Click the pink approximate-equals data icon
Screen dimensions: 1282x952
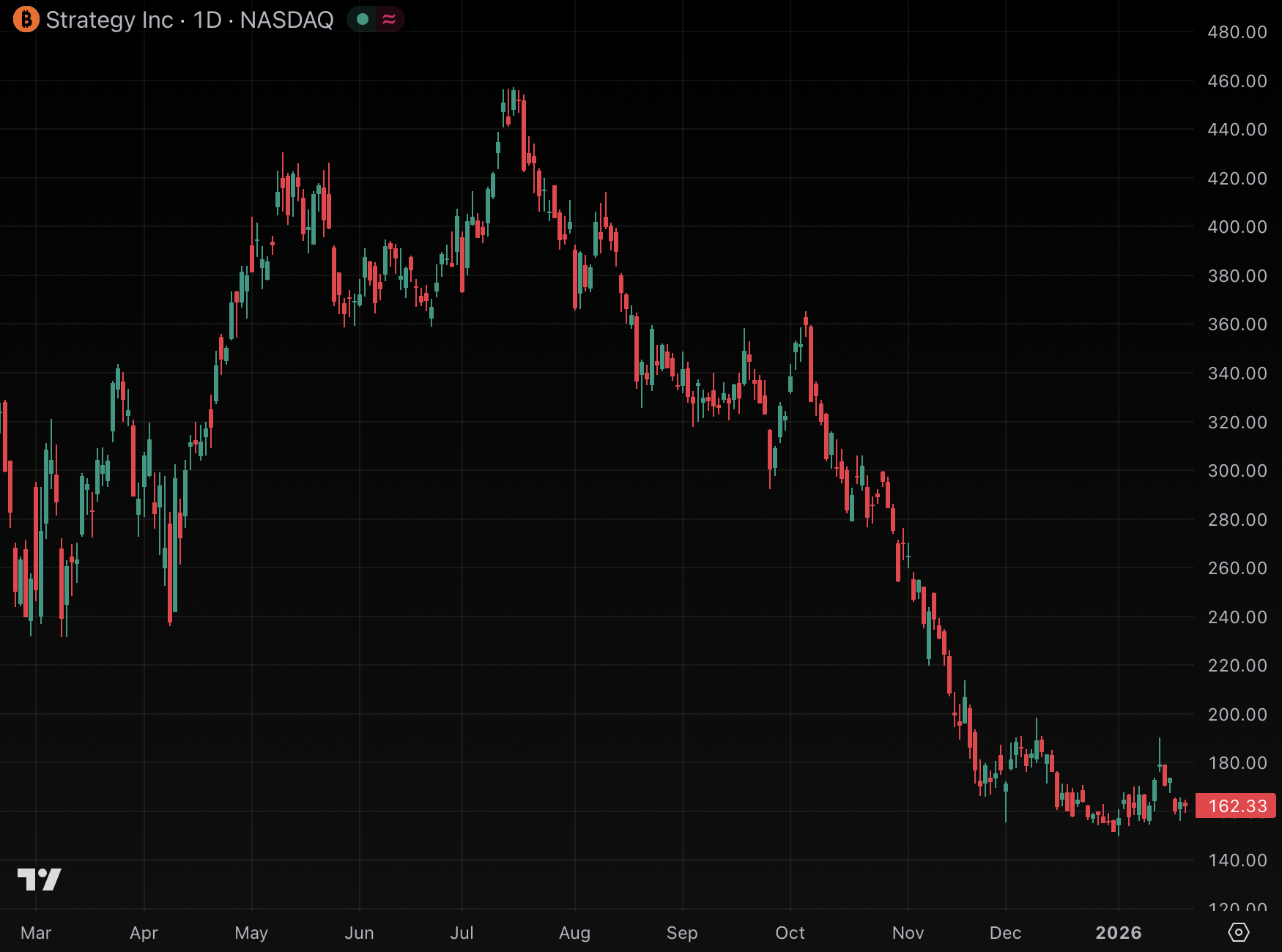(x=389, y=20)
